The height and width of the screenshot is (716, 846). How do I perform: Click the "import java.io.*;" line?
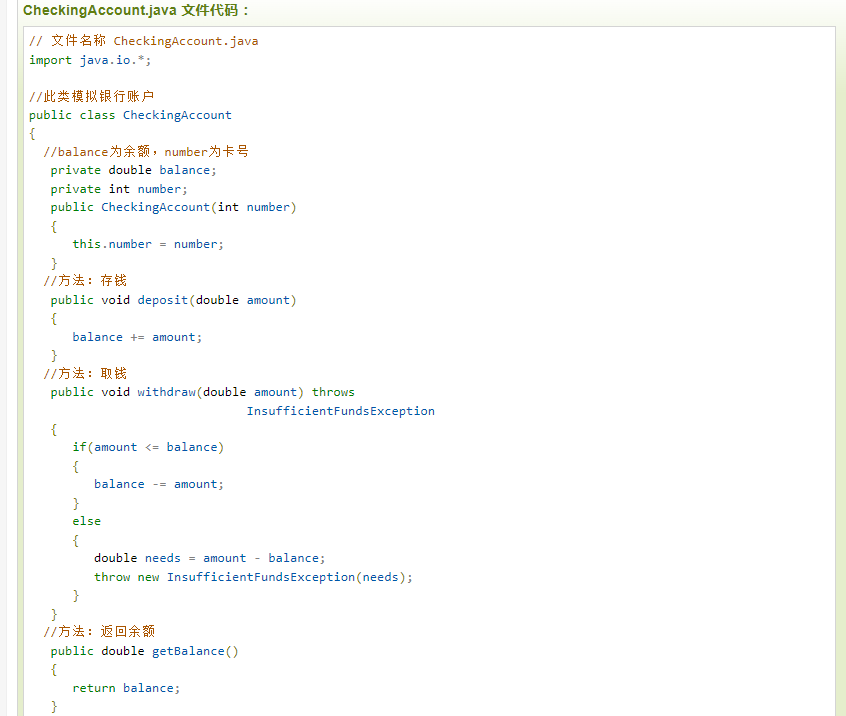point(90,60)
